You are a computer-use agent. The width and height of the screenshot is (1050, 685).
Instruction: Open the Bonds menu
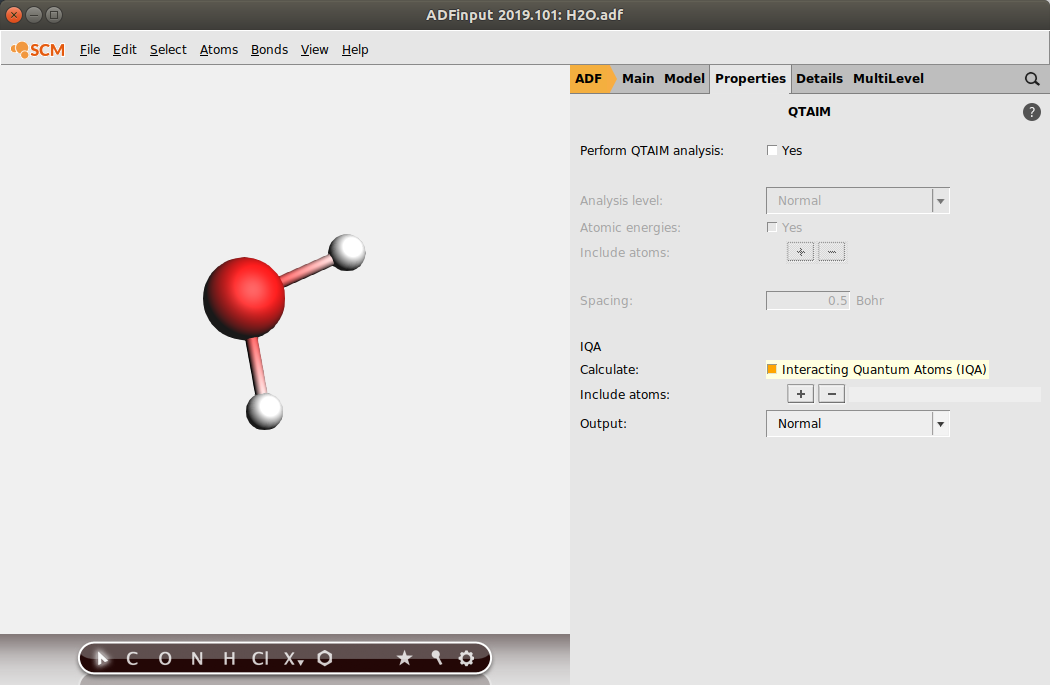[x=269, y=50]
